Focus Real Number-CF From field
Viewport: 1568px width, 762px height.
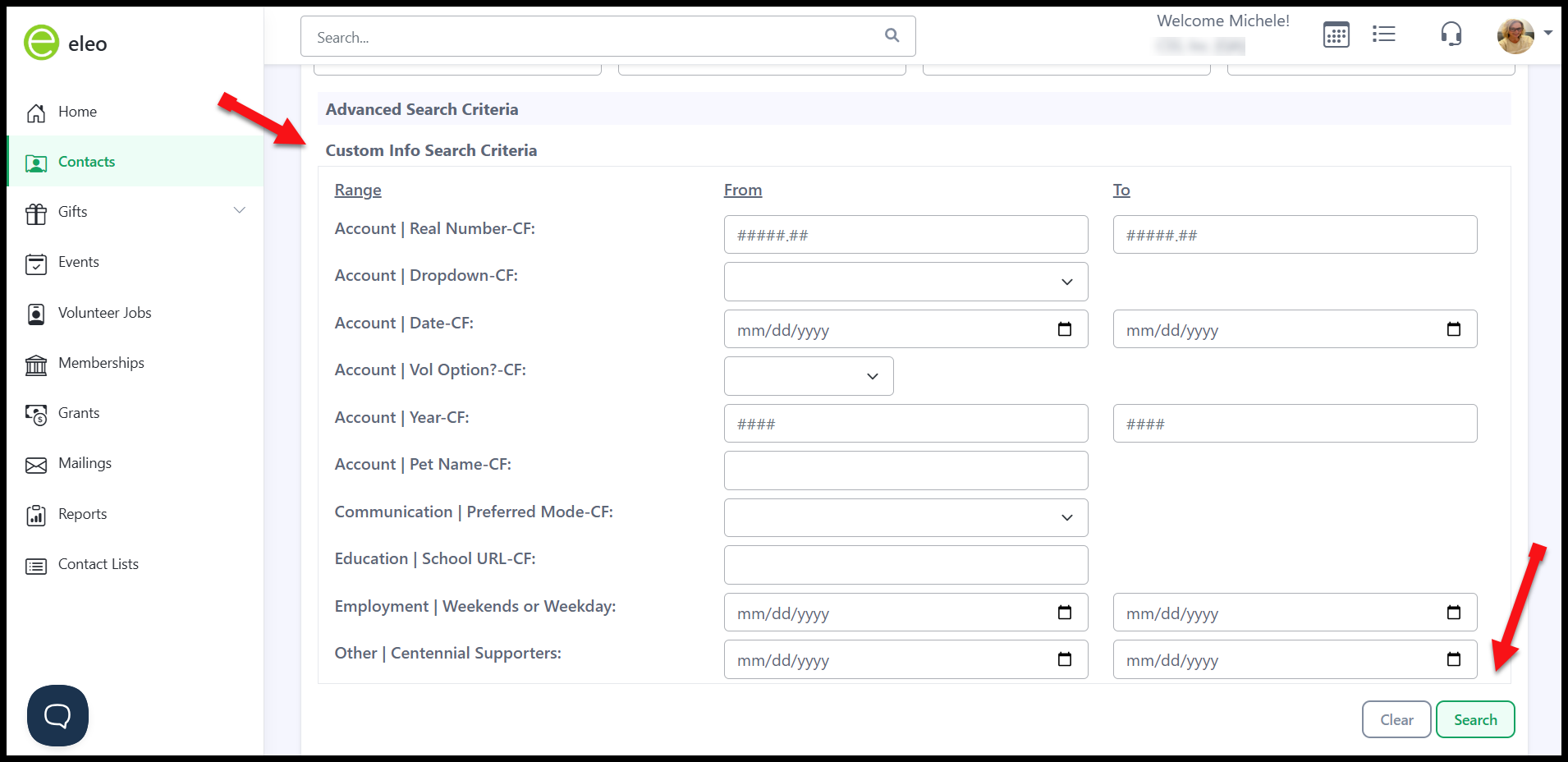point(906,235)
